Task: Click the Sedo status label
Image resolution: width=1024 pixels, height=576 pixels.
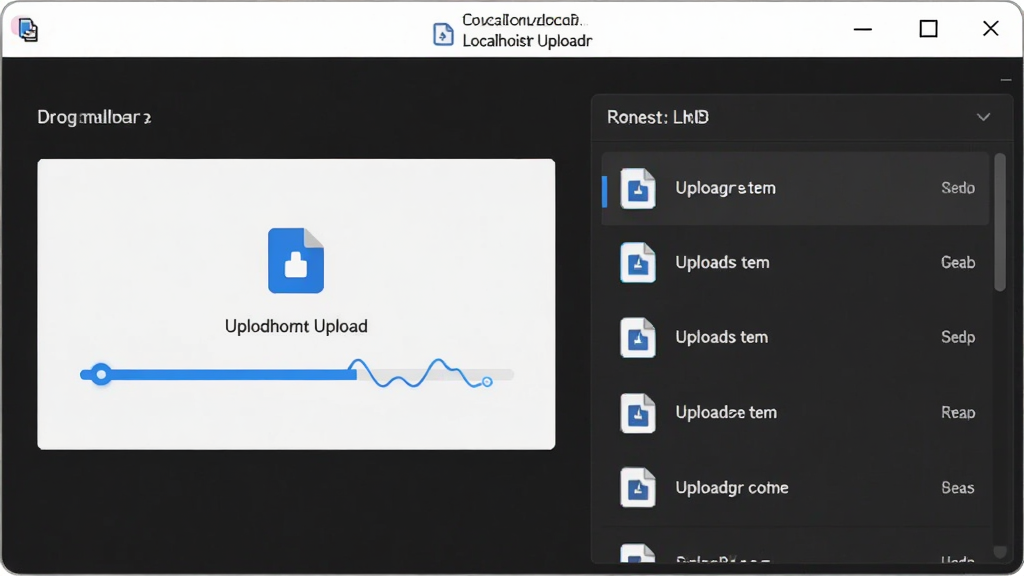Action: [x=957, y=188]
